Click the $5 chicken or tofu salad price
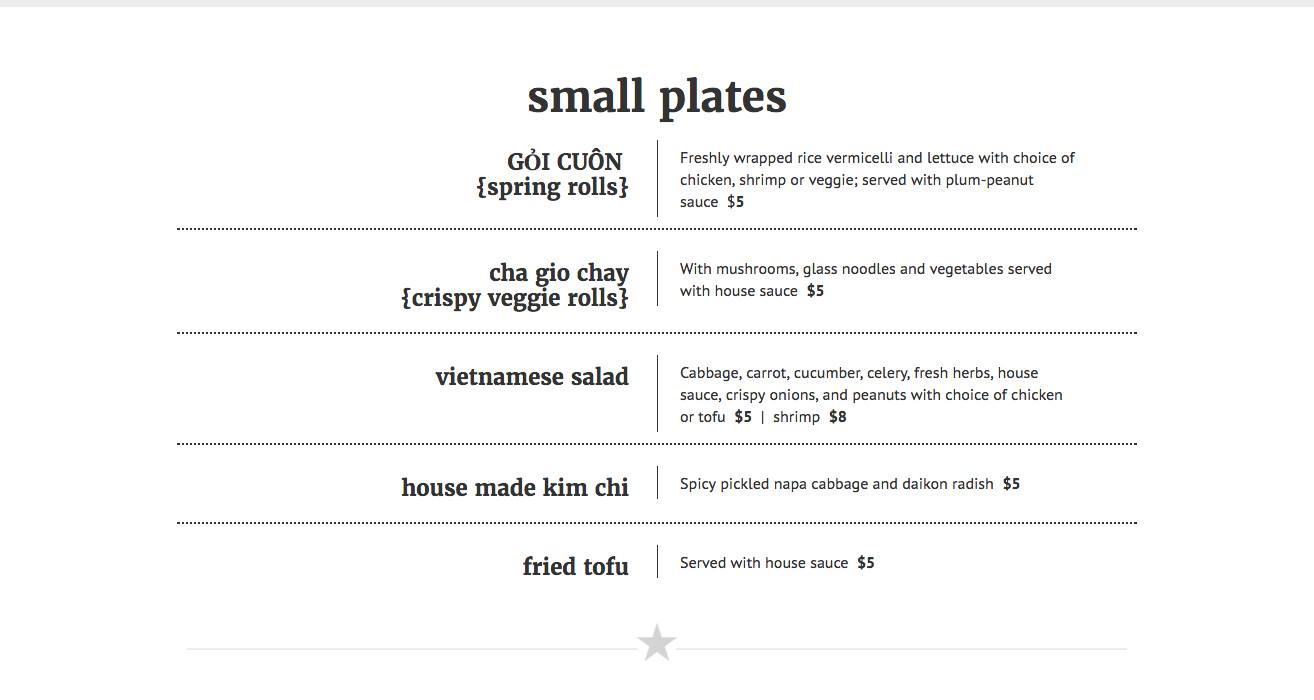This screenshot has width=1314, height=700. (743, 417)
